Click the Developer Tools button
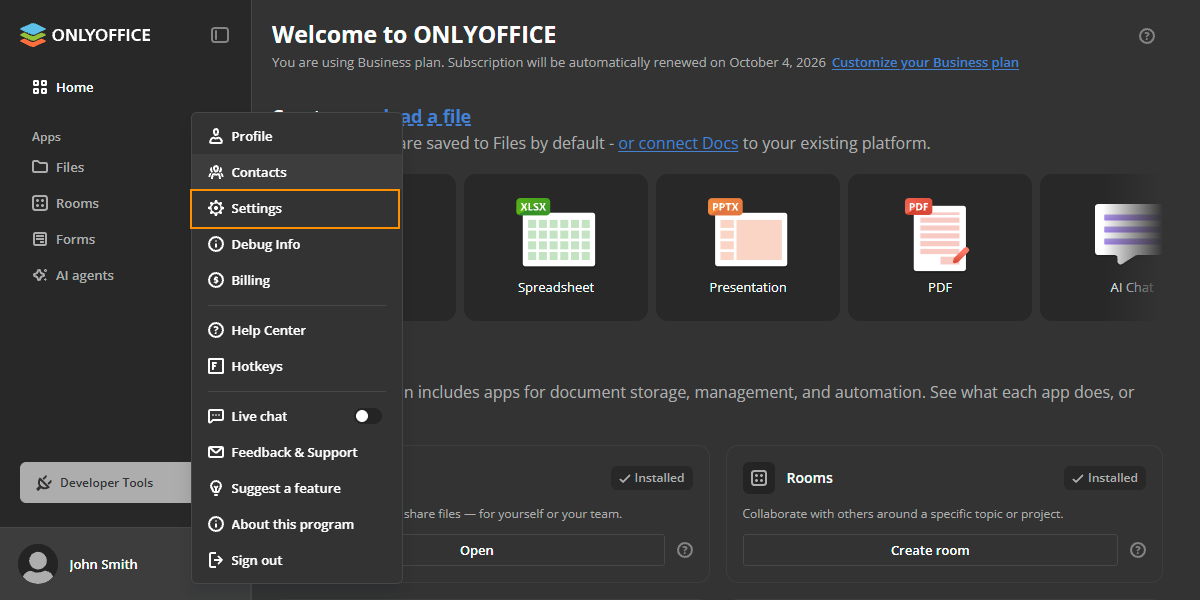This screenshot has height=600, width=1200. tap(106, 483)
